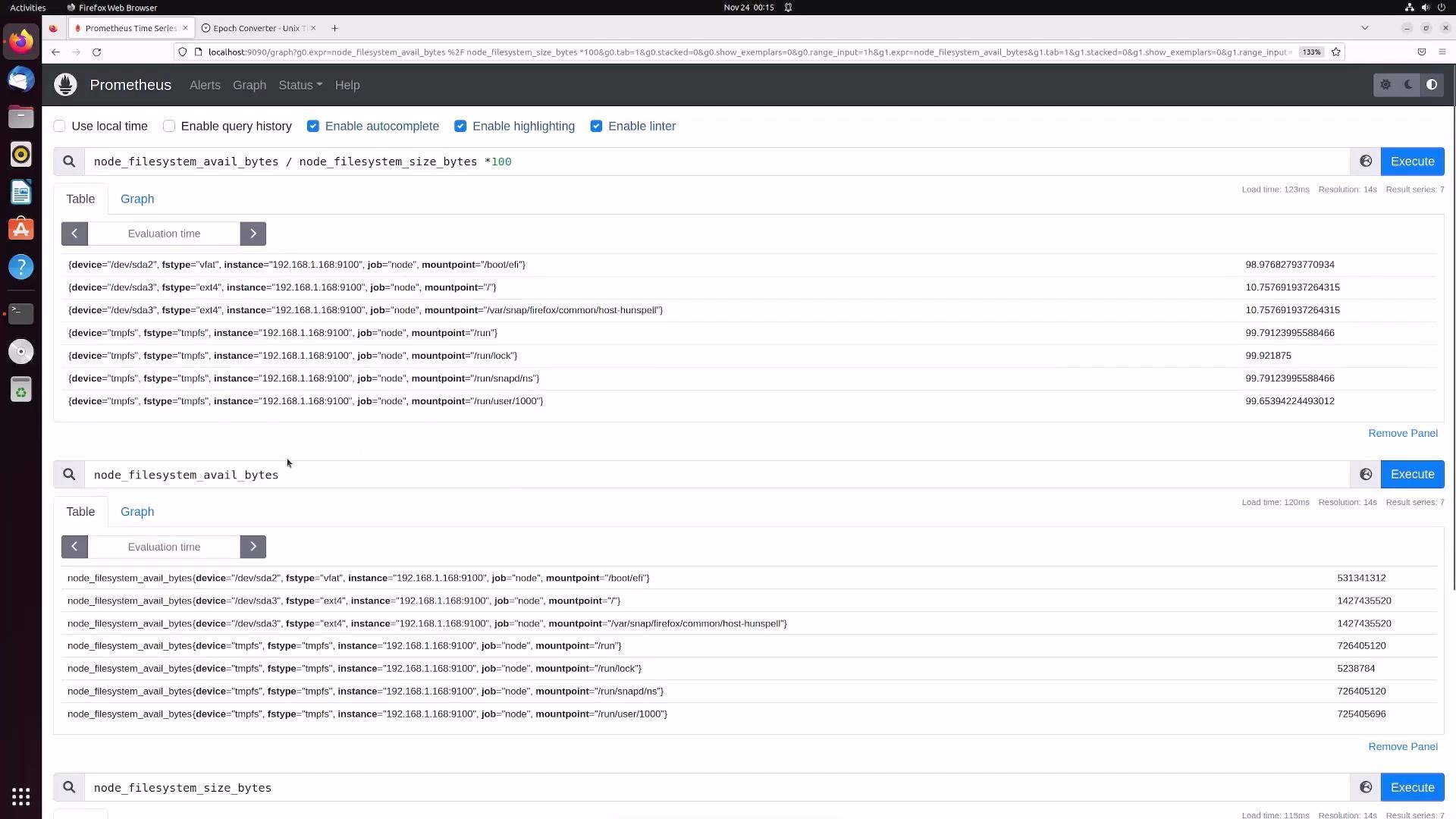Select the /boot/efi percentage result row
The height and width of the screenshot is (819, 1456).
point(748,265)
